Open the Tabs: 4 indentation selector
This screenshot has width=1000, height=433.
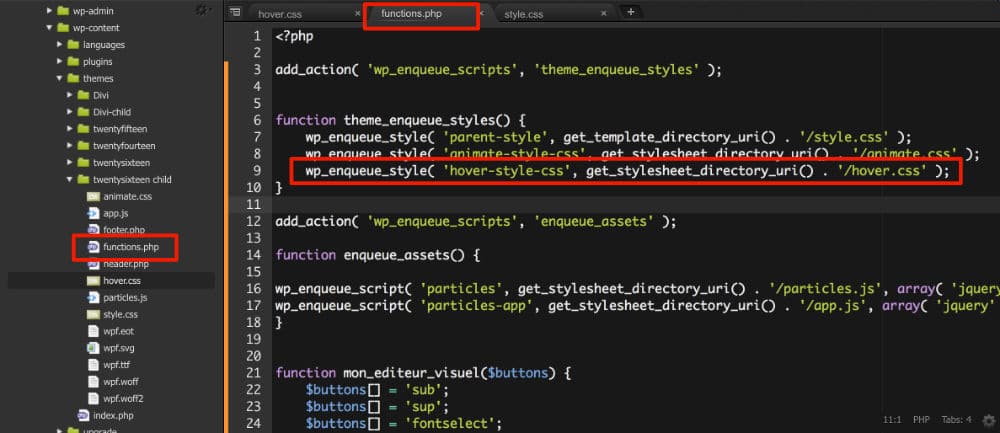pyautogui.click(x=956, y=420)
